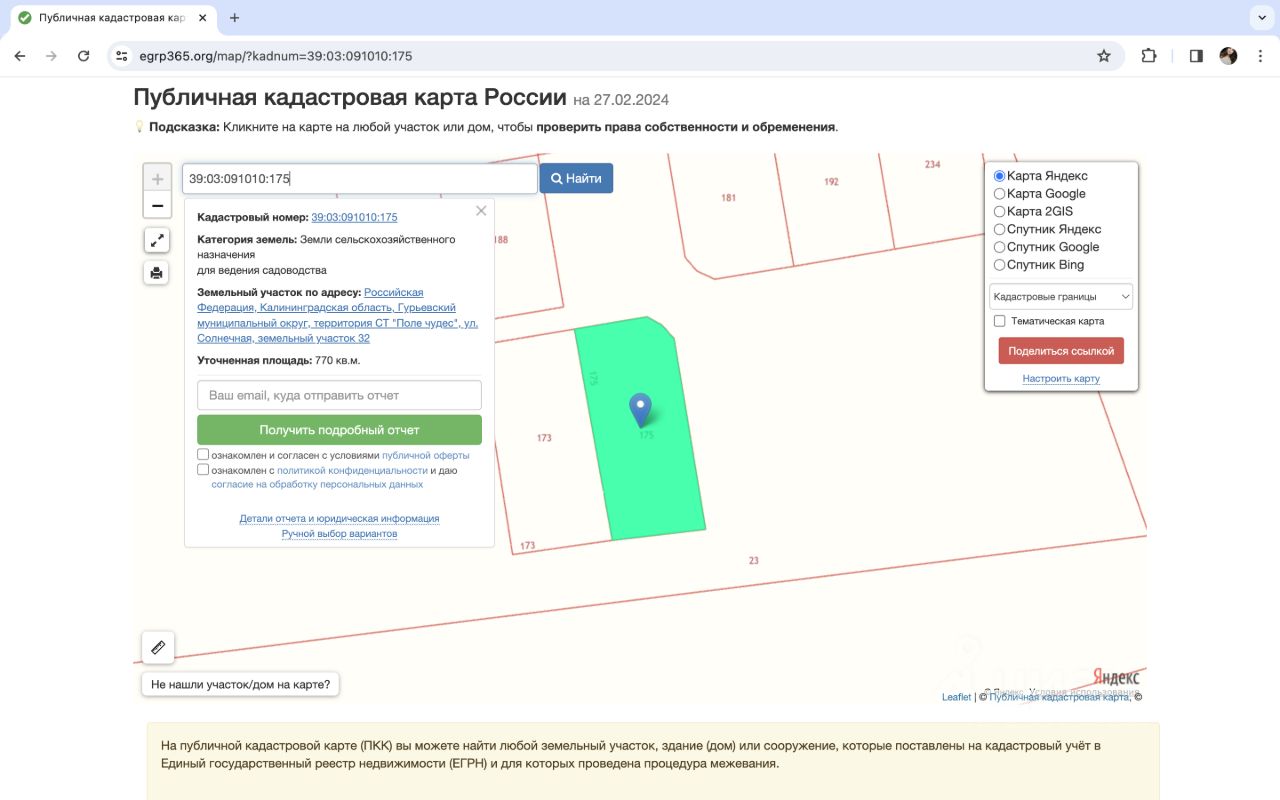This screenshot has width=1280, height=800.
Task: View site information icon in address bar
Action: pos(122,56)
